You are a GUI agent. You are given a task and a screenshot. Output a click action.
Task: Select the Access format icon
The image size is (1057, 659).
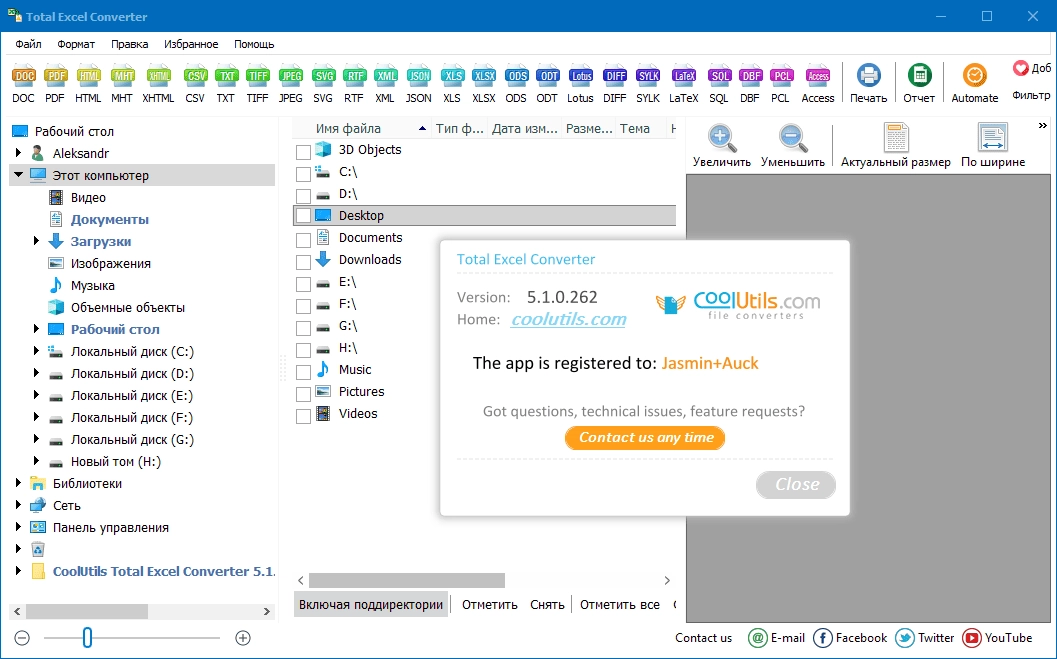coord(818,76)
